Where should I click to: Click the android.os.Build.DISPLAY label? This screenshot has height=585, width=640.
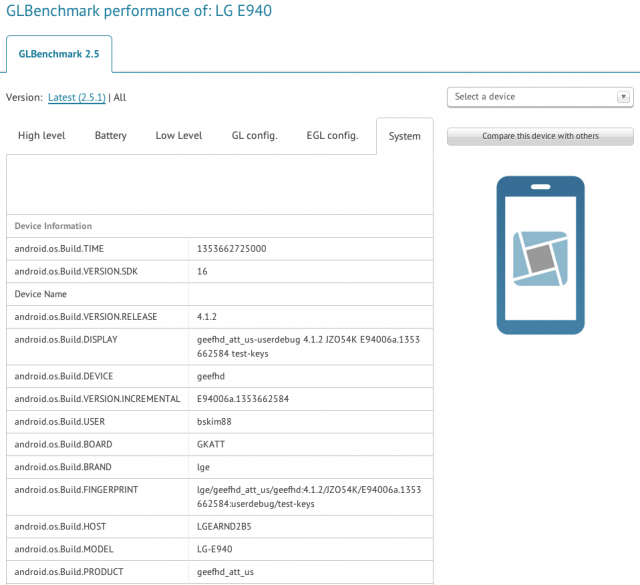pos(66,340)
